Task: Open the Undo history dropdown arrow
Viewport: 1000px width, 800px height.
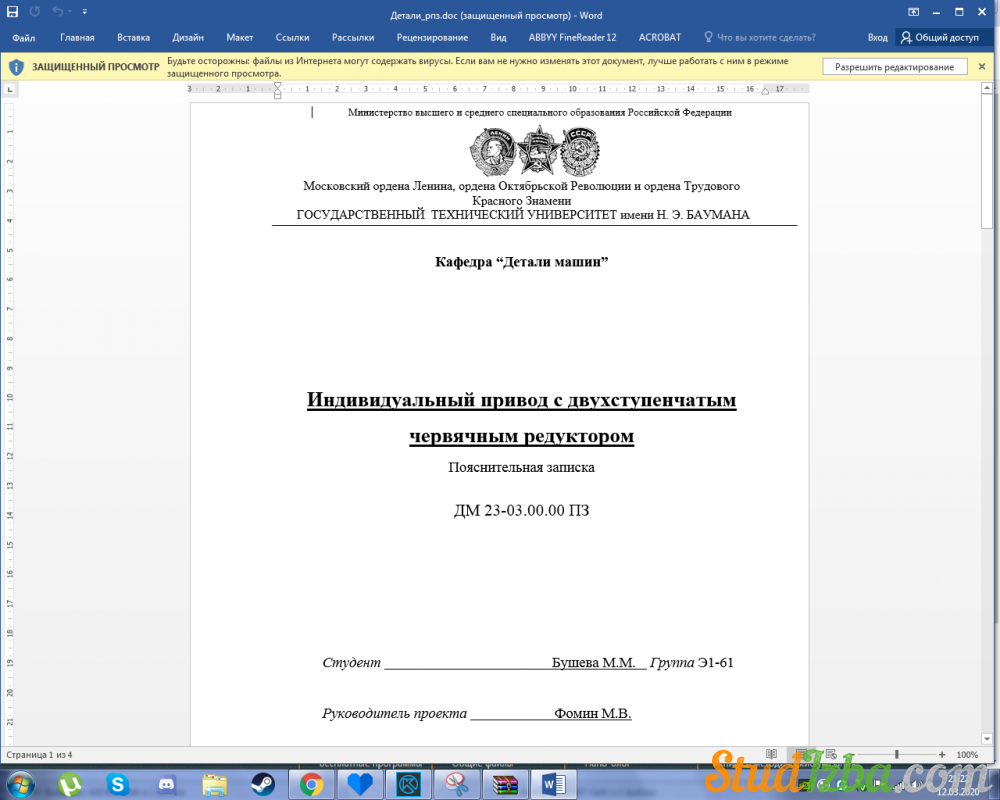Action: 69,11
